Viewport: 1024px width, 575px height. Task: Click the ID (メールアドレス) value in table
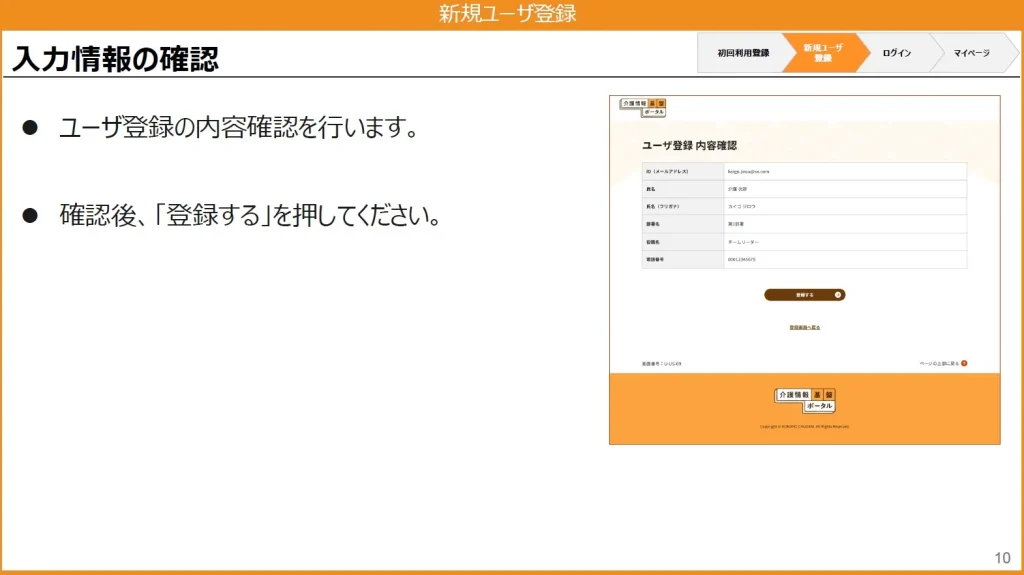click(748, 172)
